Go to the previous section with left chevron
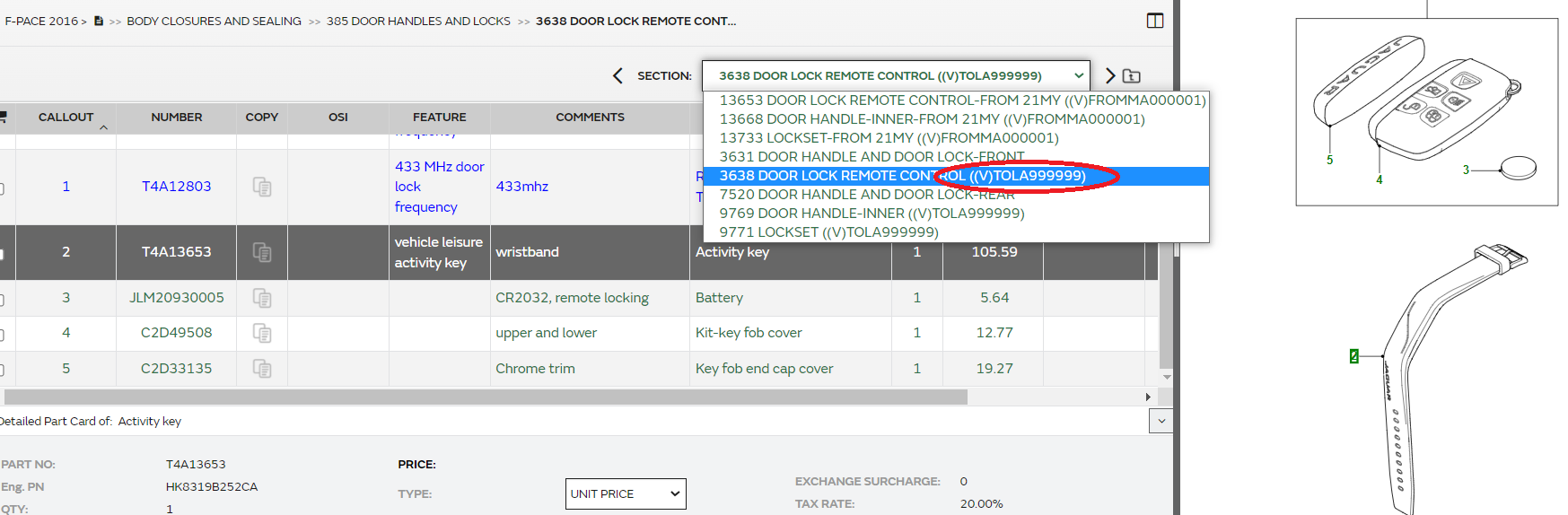The width and height of the screenshot is (1568, 515). [x=618, y=76]
